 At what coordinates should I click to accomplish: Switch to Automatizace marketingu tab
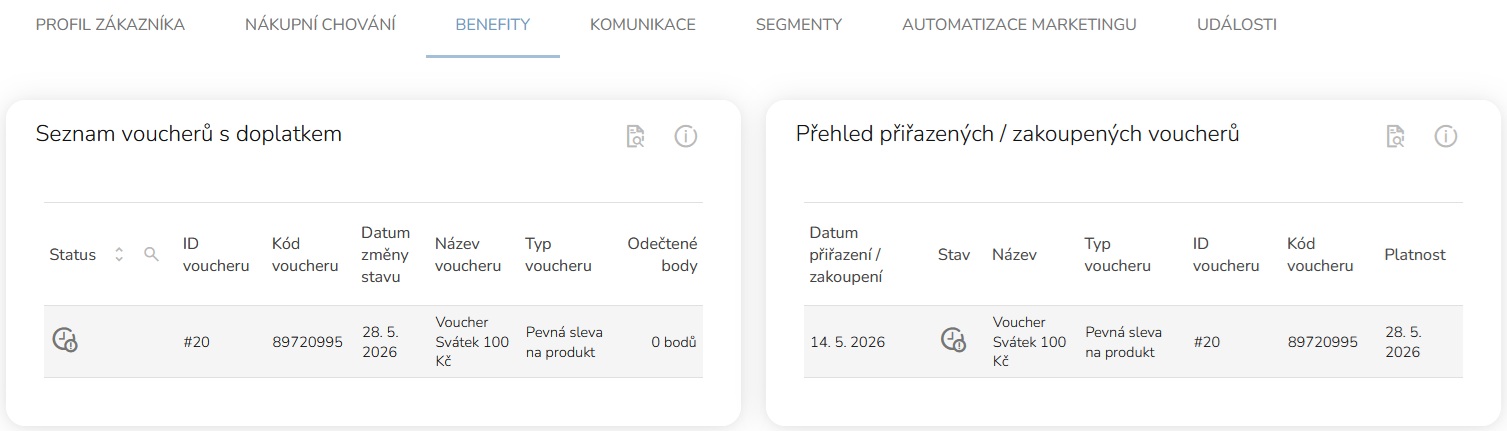pos(1019,25)
